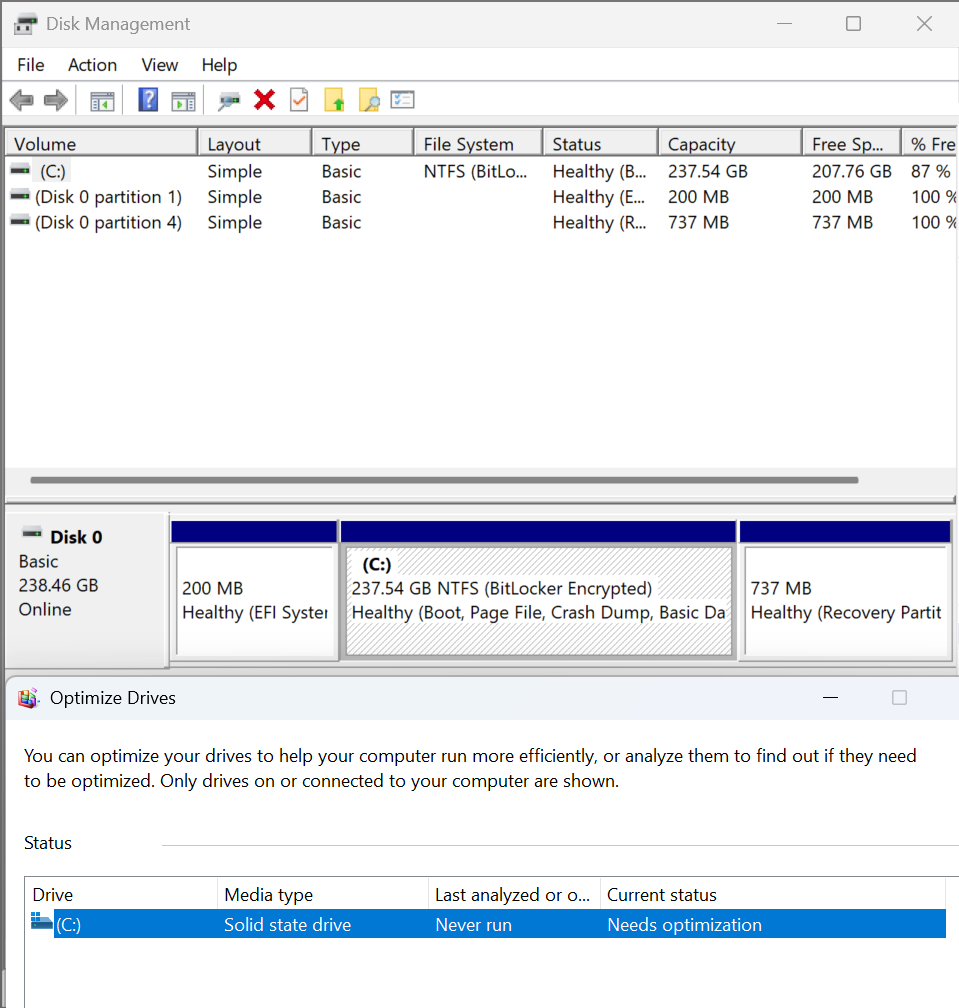Click the drive icon beside Disk 0 partition 4

[21, 221]
